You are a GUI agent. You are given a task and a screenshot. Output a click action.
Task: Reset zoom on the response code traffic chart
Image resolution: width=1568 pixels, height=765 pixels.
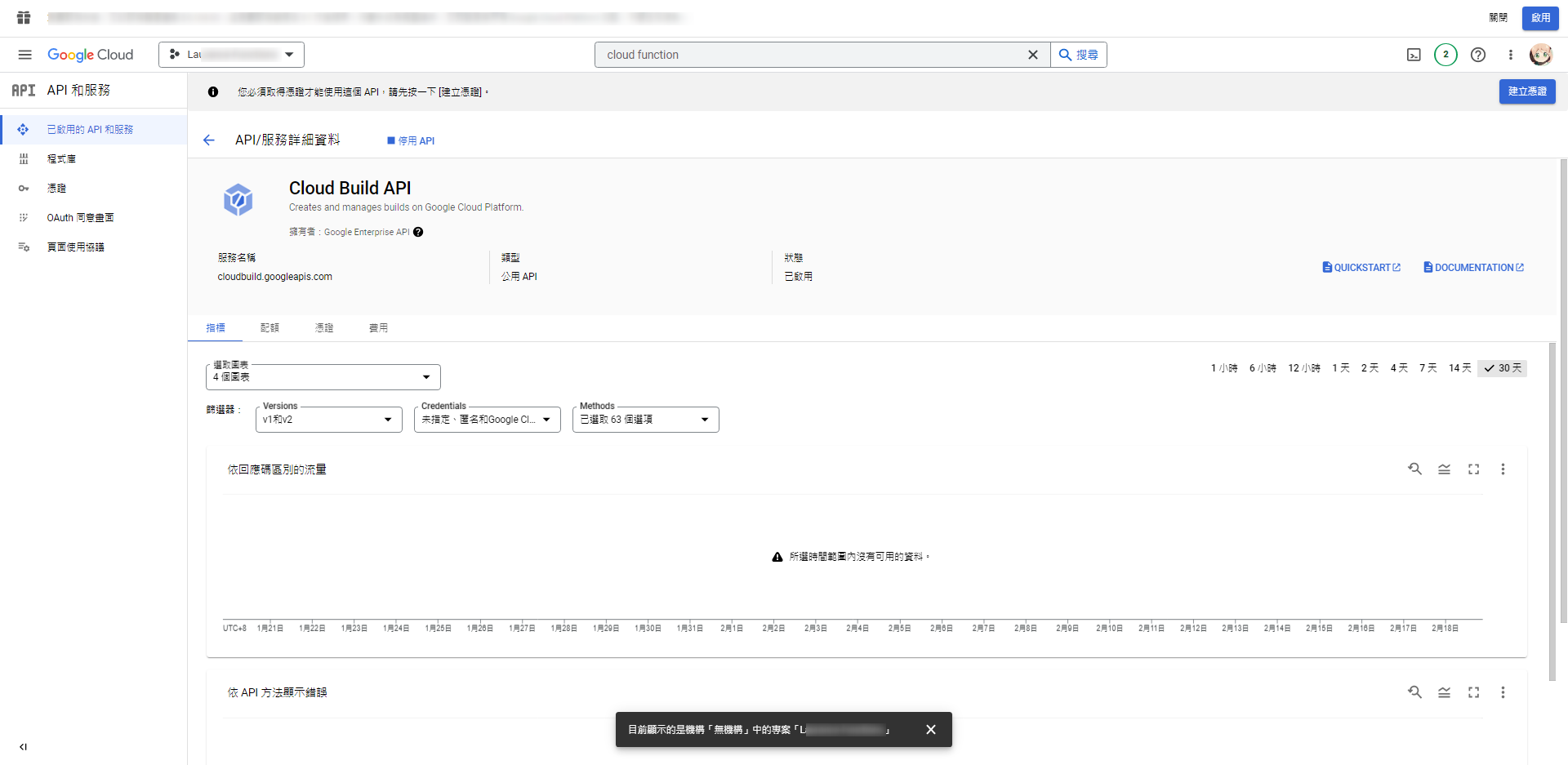click(x=1414, y=469)
